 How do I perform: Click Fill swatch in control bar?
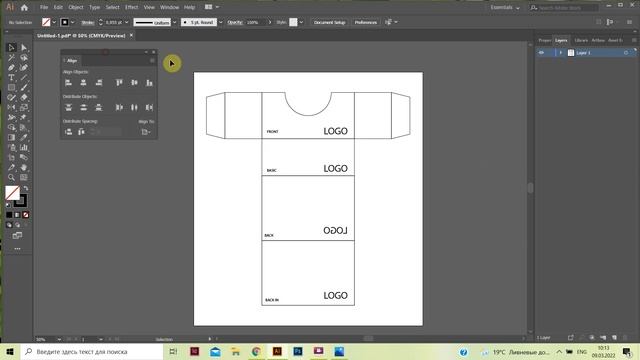tap(46, 22)
